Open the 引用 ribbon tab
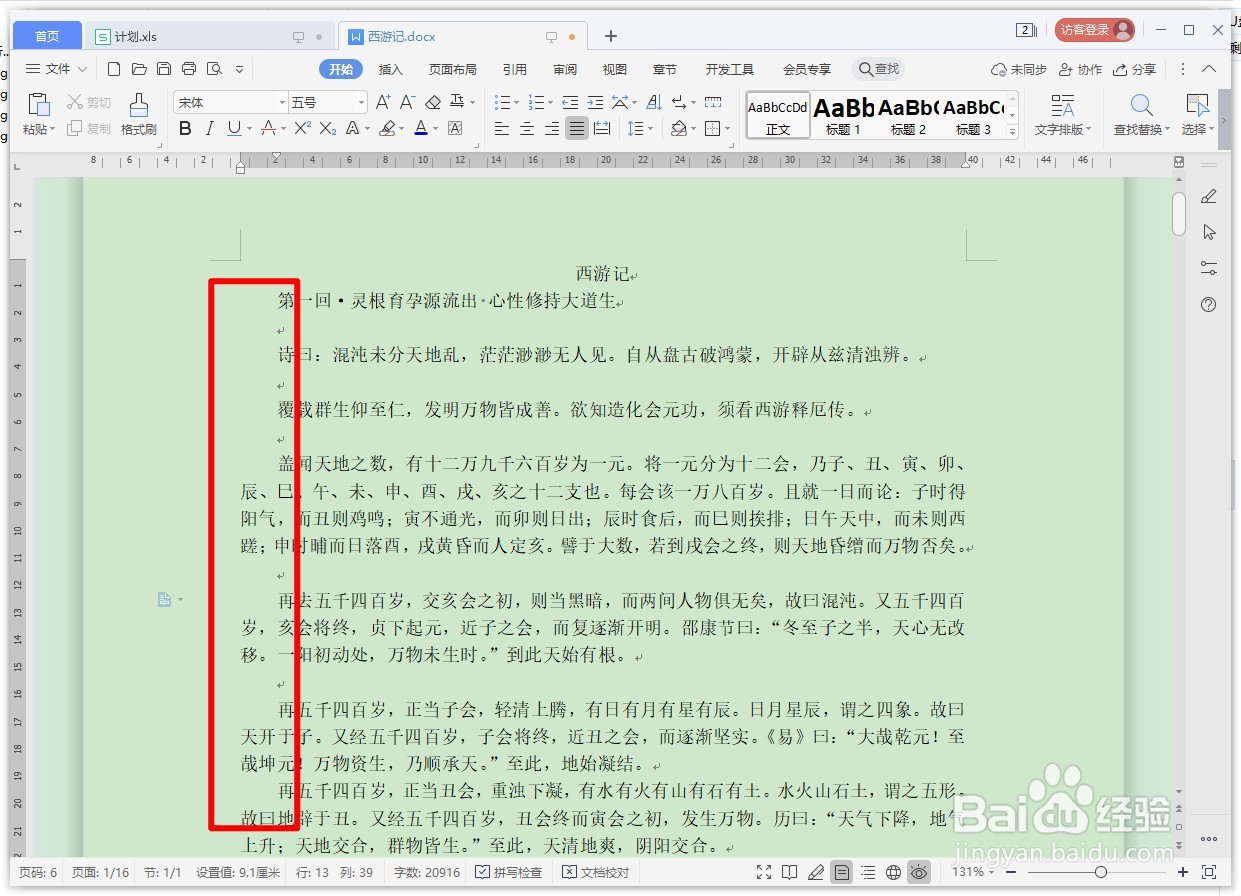The width and height of the screenshot is (1241, 896). point(515,69)
